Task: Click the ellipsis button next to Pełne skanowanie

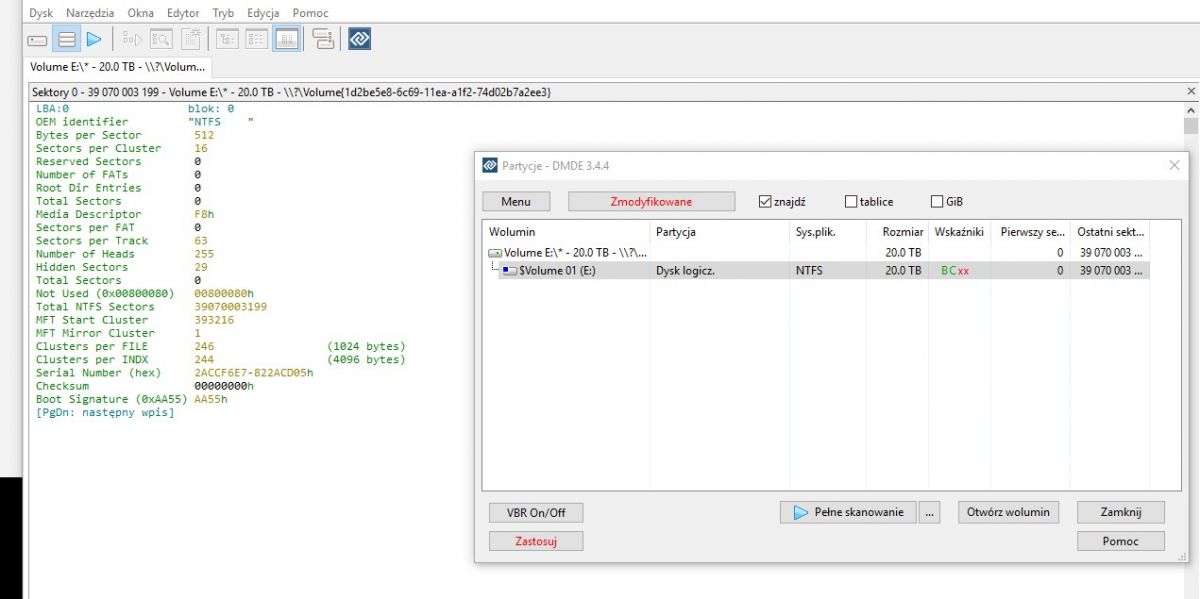Action: pyautogui.click(x=930, y=512)
